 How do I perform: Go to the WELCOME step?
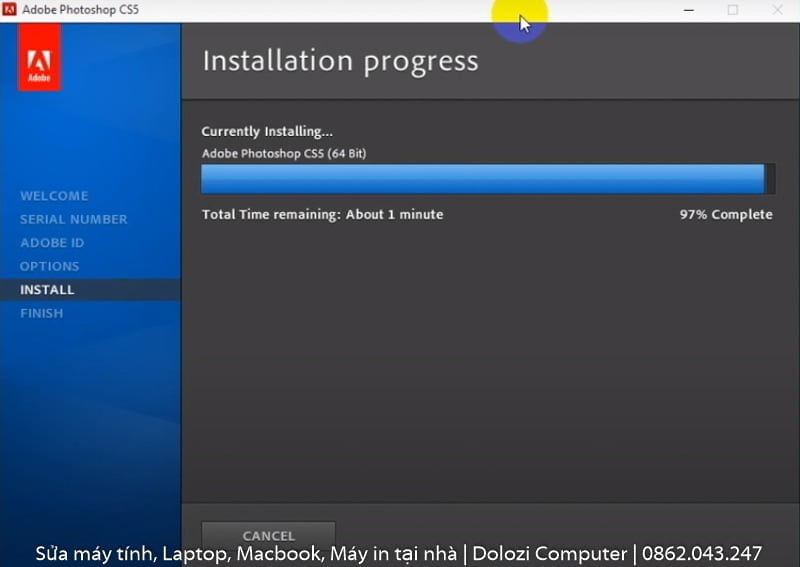(54, 196)
